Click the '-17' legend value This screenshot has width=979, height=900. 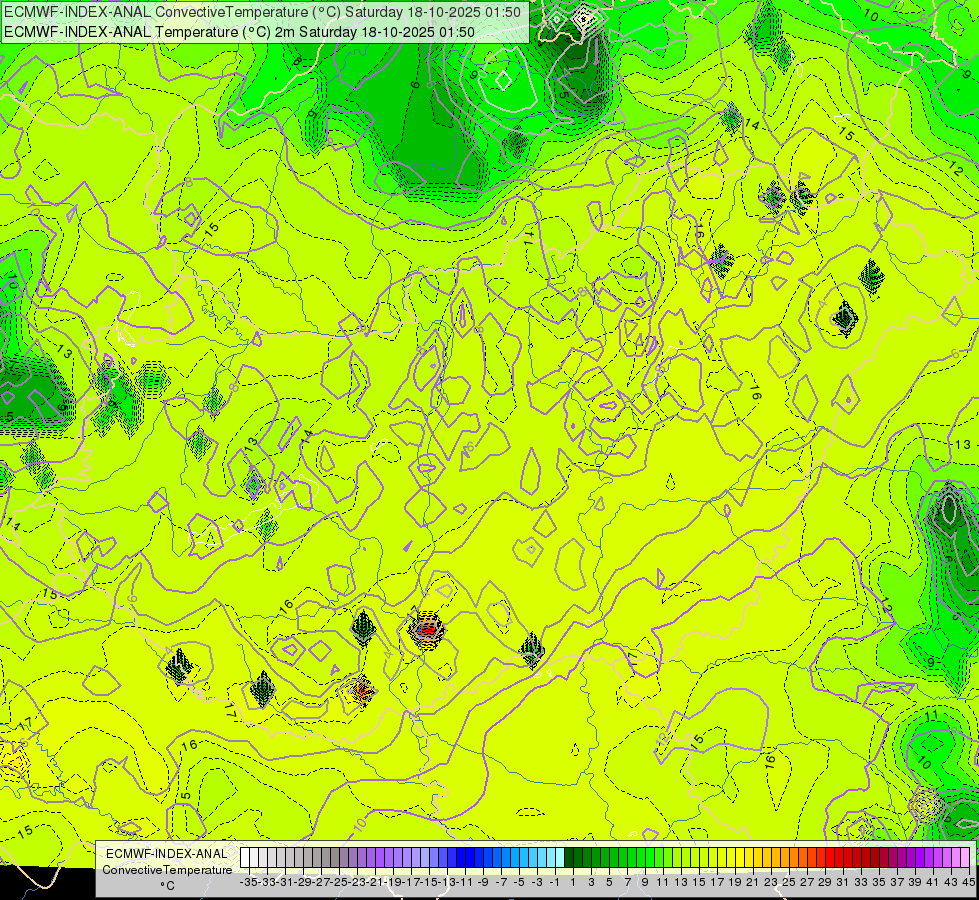pos(411,882)
